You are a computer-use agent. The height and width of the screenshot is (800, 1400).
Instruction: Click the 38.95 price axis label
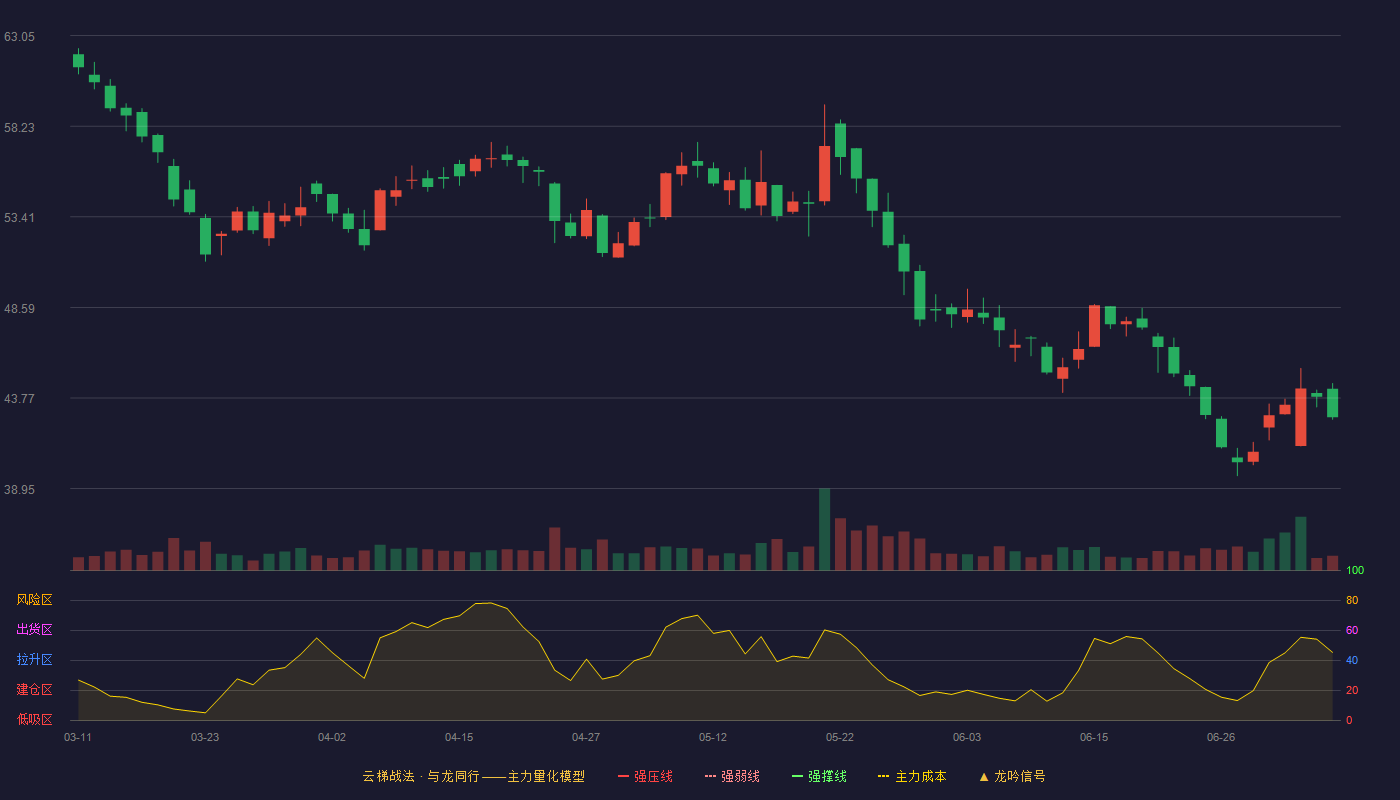pos(19,490)
